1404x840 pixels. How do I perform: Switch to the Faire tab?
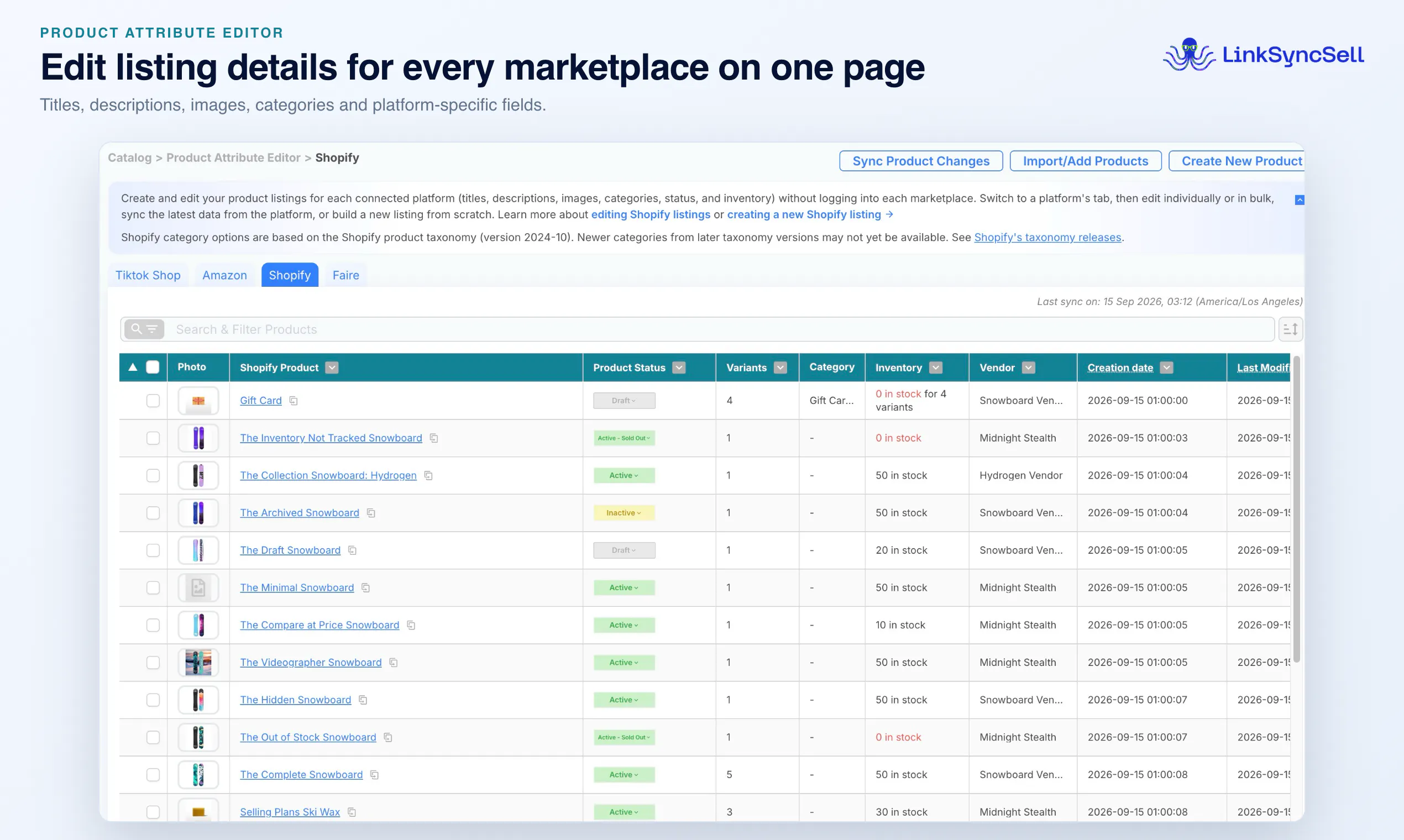346,275
